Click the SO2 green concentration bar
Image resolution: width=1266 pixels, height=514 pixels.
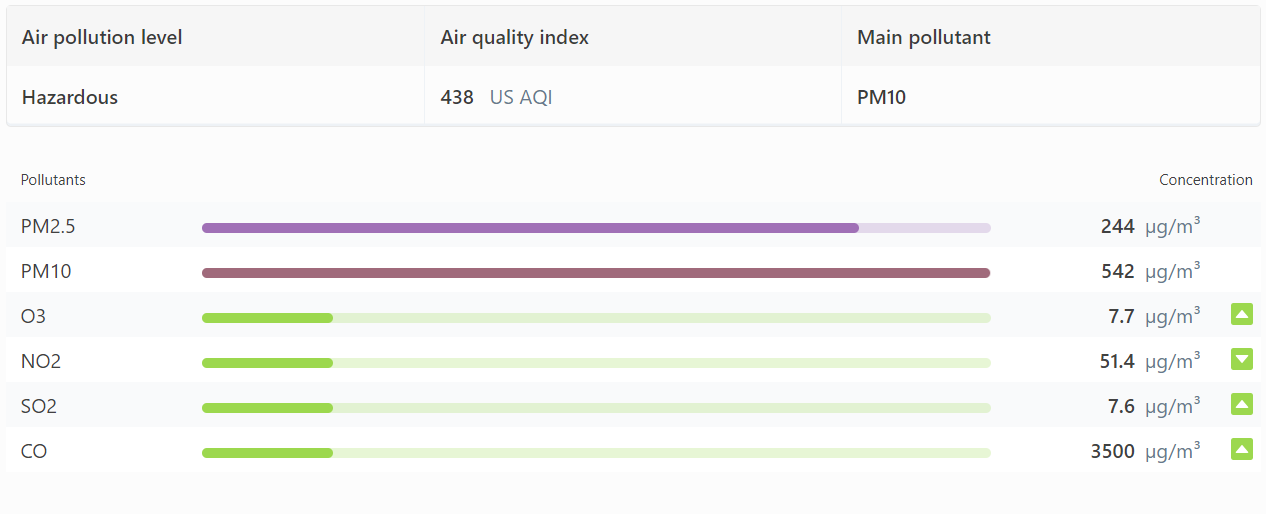click(596, 408)
